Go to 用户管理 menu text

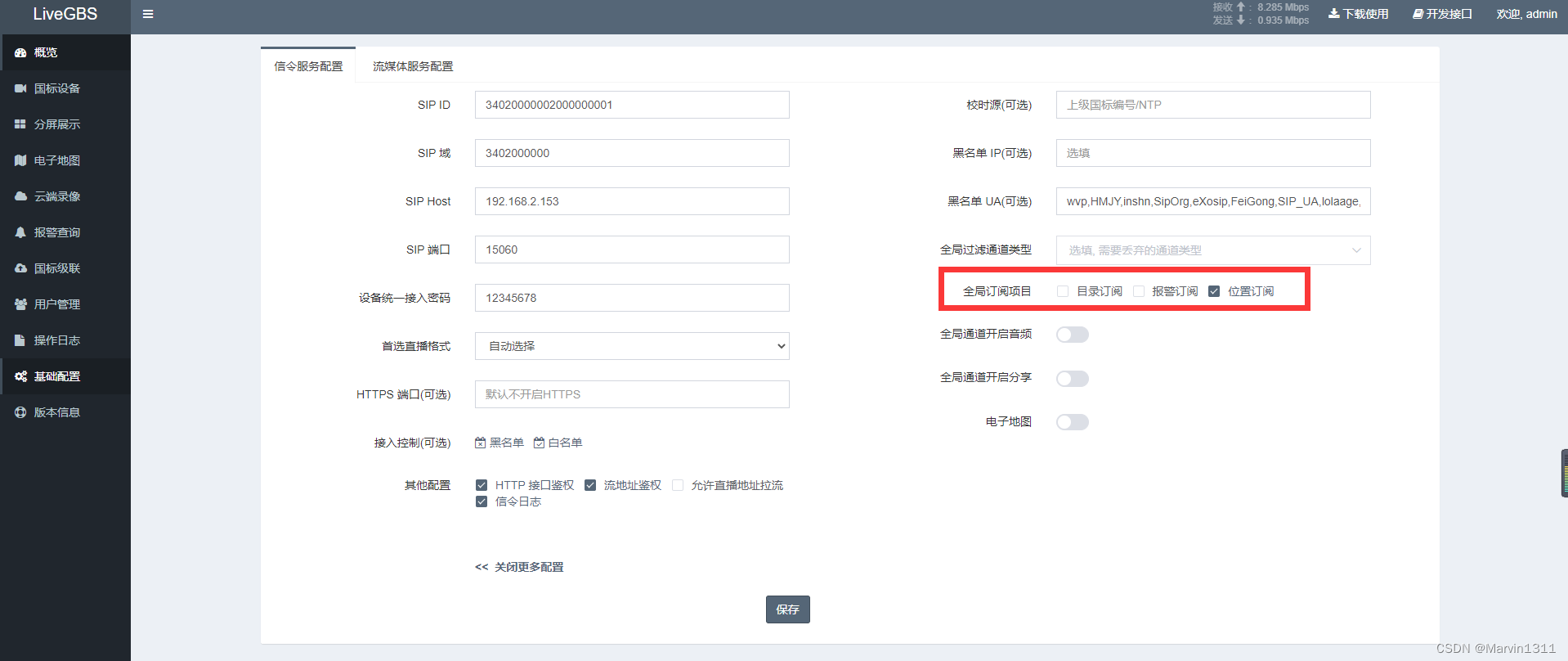57,304
